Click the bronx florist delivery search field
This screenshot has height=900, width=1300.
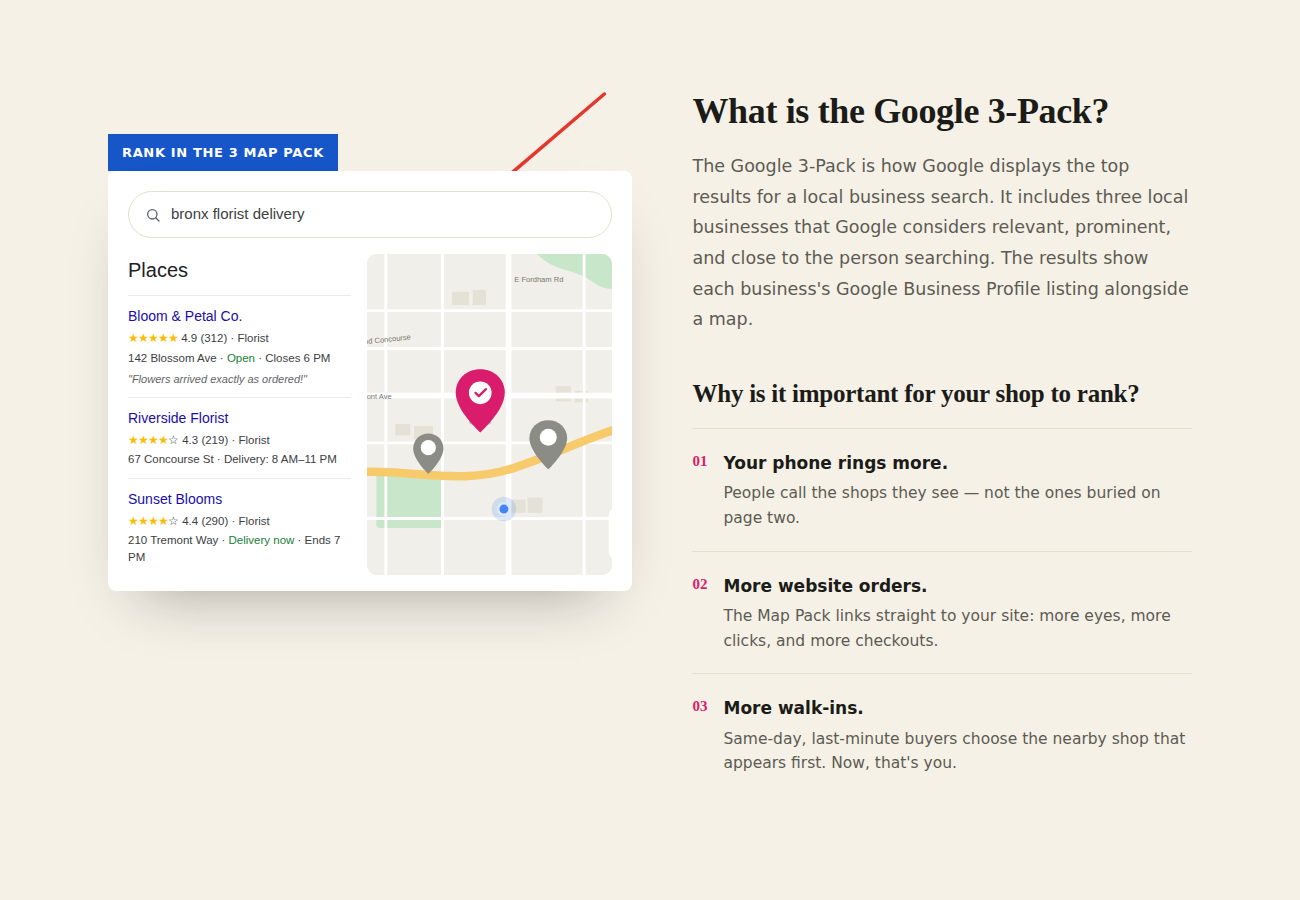[x=370, y=214]
